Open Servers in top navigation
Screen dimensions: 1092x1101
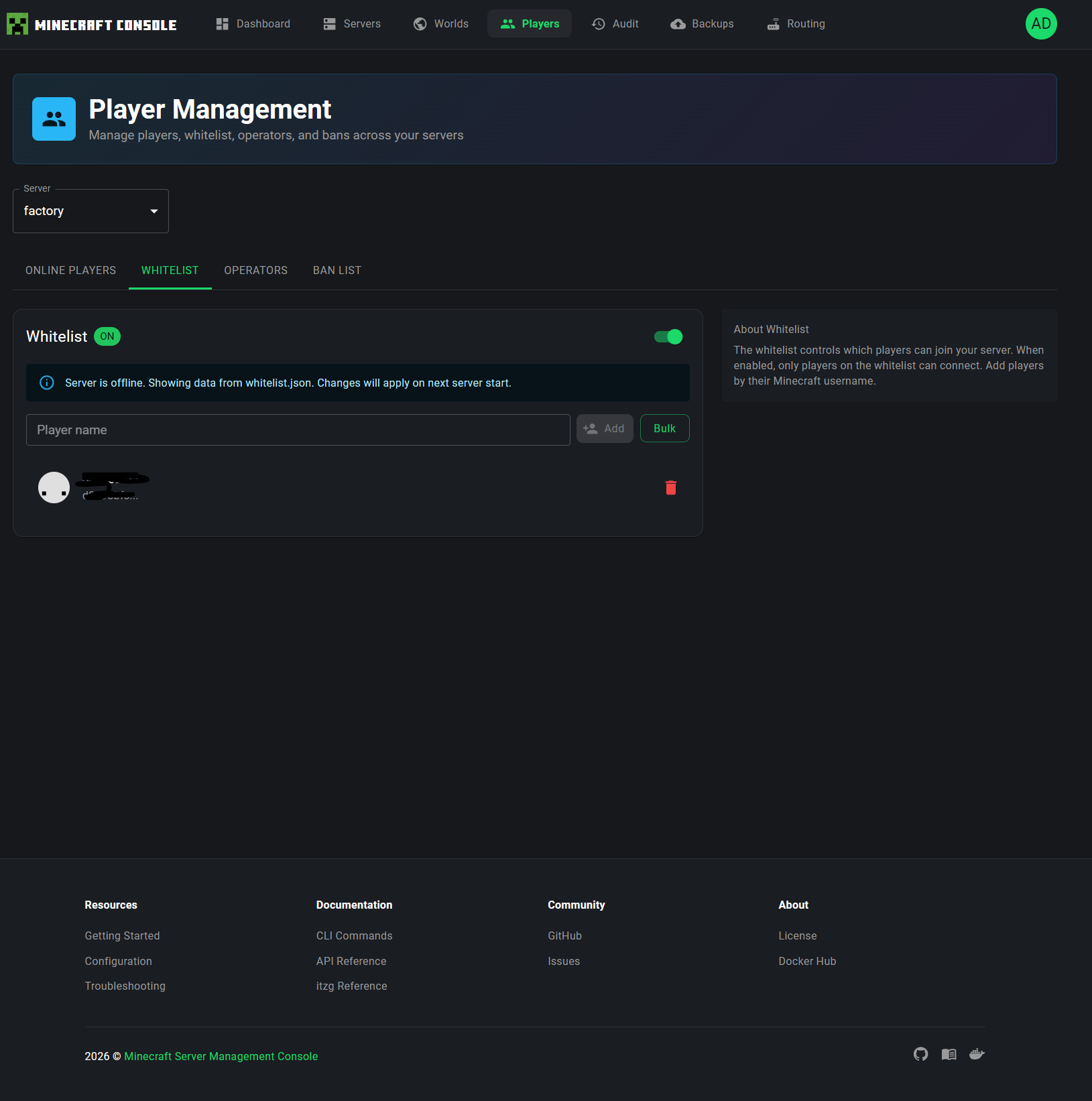pyautogui.click(x=352, y=24)
